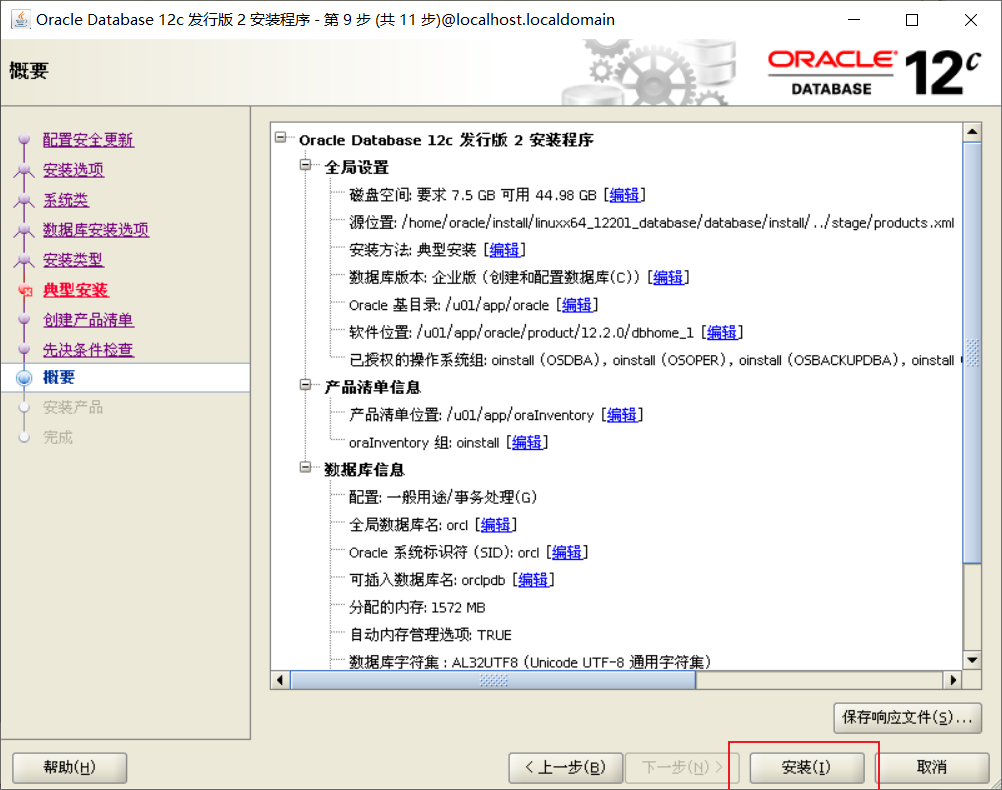Go to 数据库安装选项 step
Screen dimensions: 1002x790
[96, 229]
